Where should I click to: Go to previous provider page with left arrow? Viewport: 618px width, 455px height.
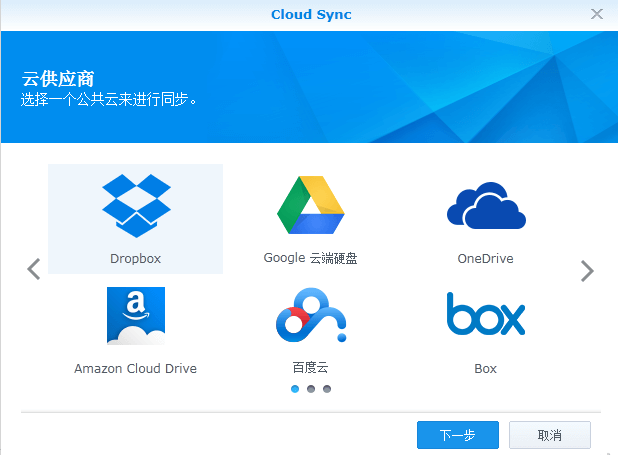coord(33,269)
